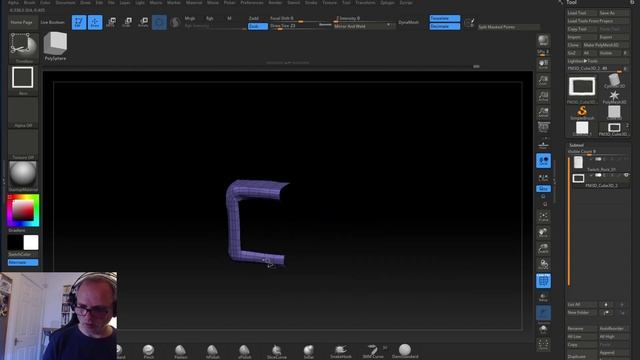
Task: Toggle the Floor grid
Action: coord(543,144)
